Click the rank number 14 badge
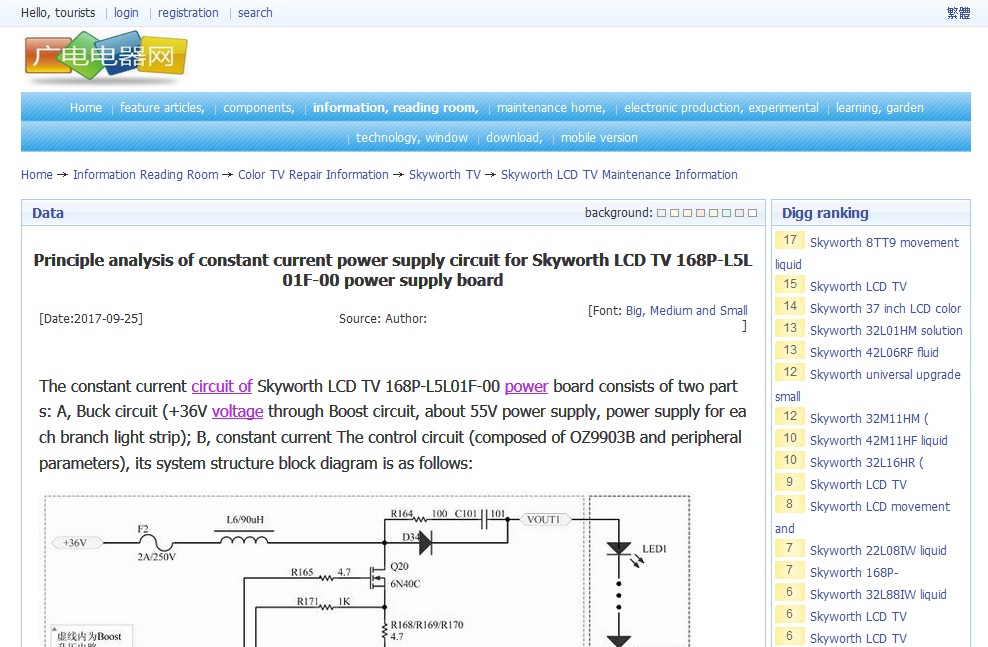Image resolution: width=988 pixels, height=647 pixels. coord(790,306)
